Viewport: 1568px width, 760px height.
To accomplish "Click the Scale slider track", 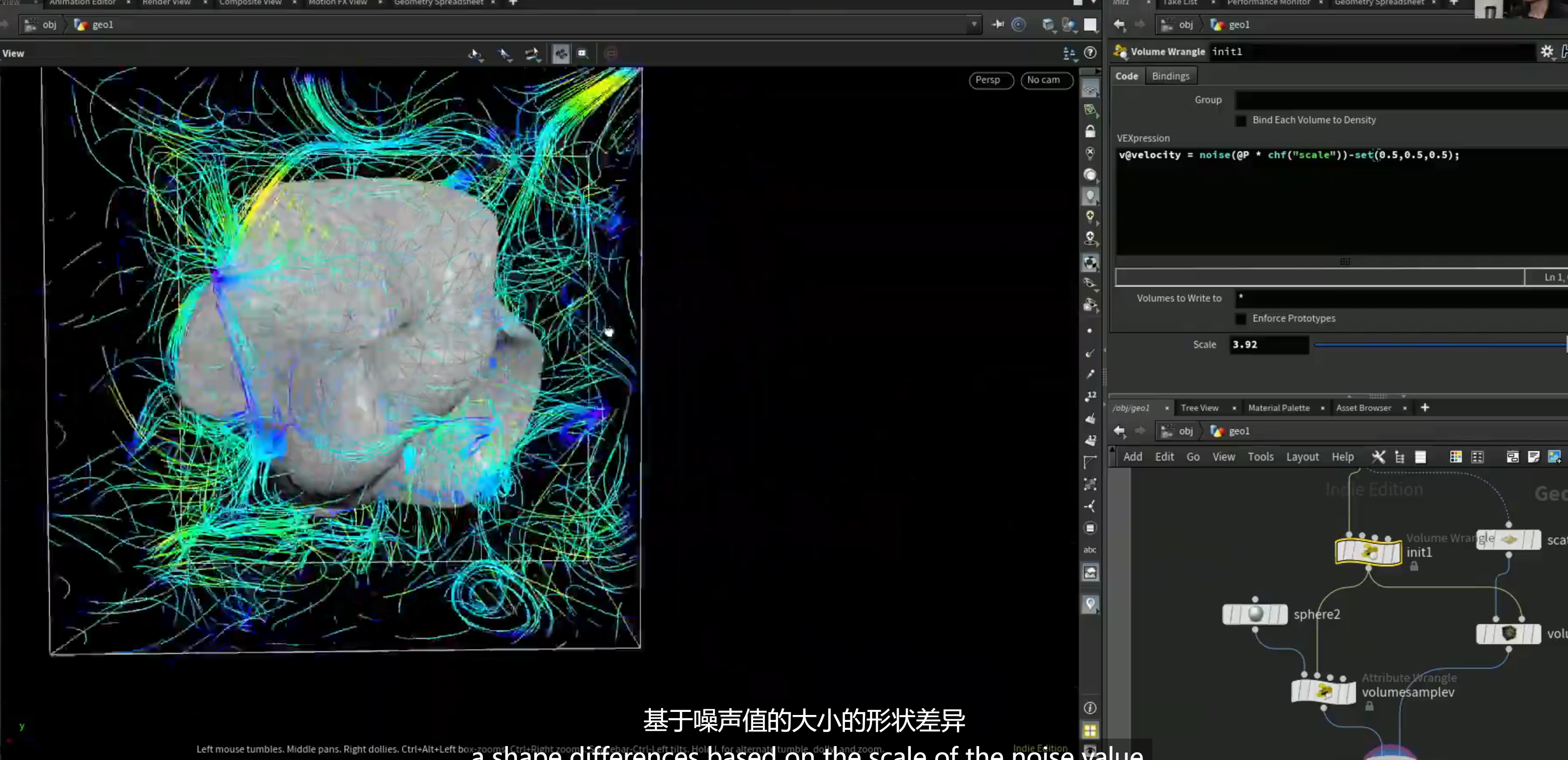I will point(1440,345).
